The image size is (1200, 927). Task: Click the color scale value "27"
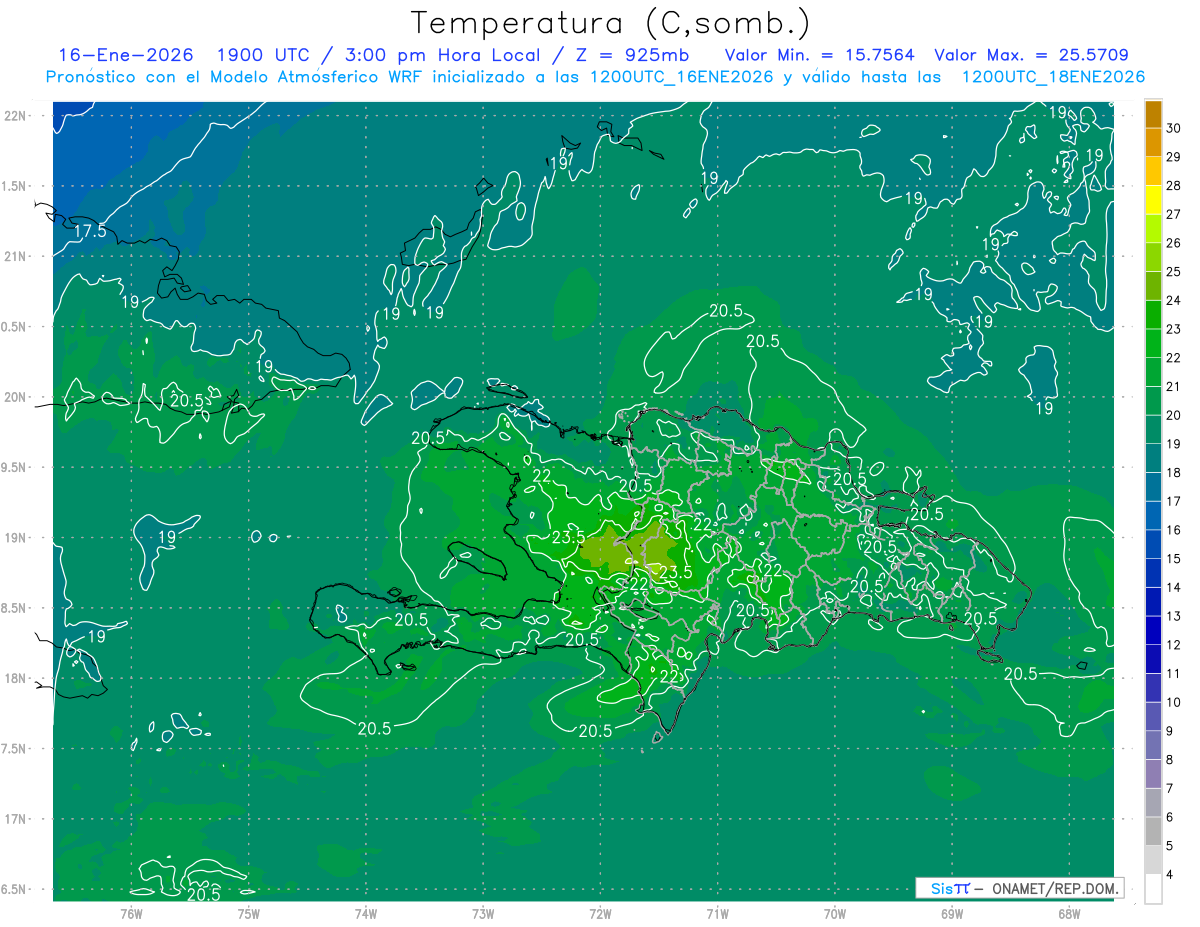(1173, 214)
